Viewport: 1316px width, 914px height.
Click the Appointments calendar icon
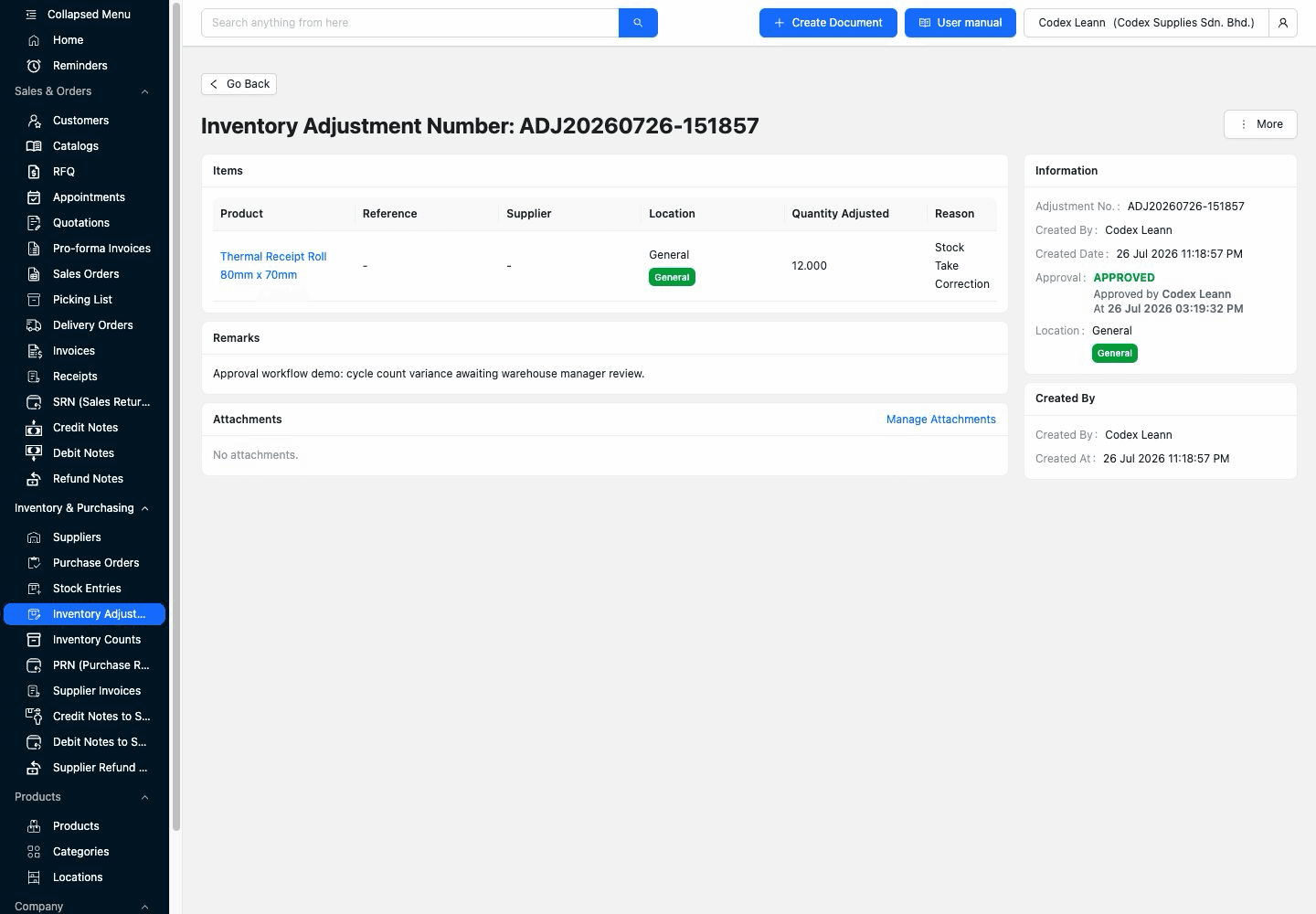34,197
